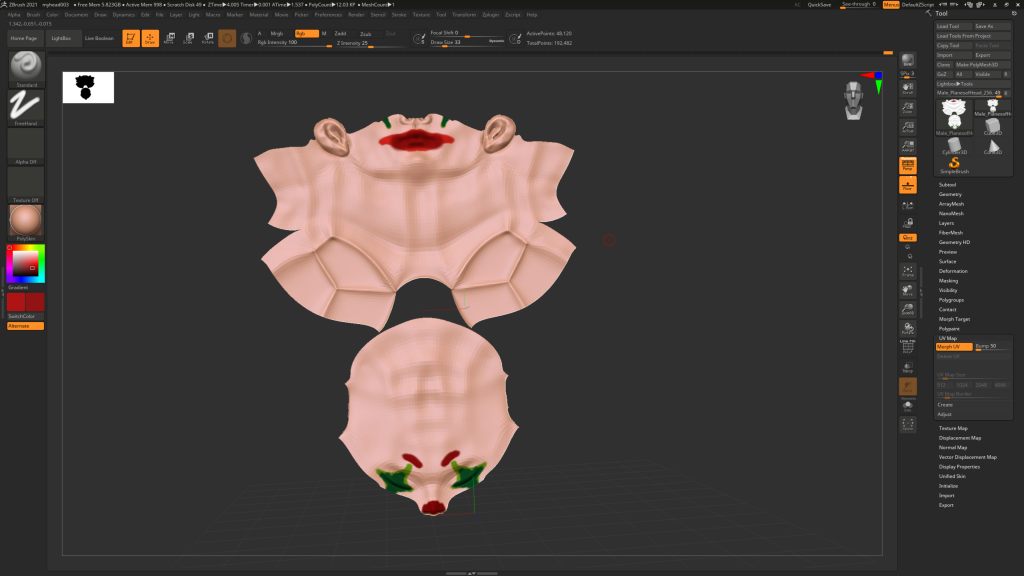Toggle PolyF line fill display
Screen dimensions: 1024x576
908,347
